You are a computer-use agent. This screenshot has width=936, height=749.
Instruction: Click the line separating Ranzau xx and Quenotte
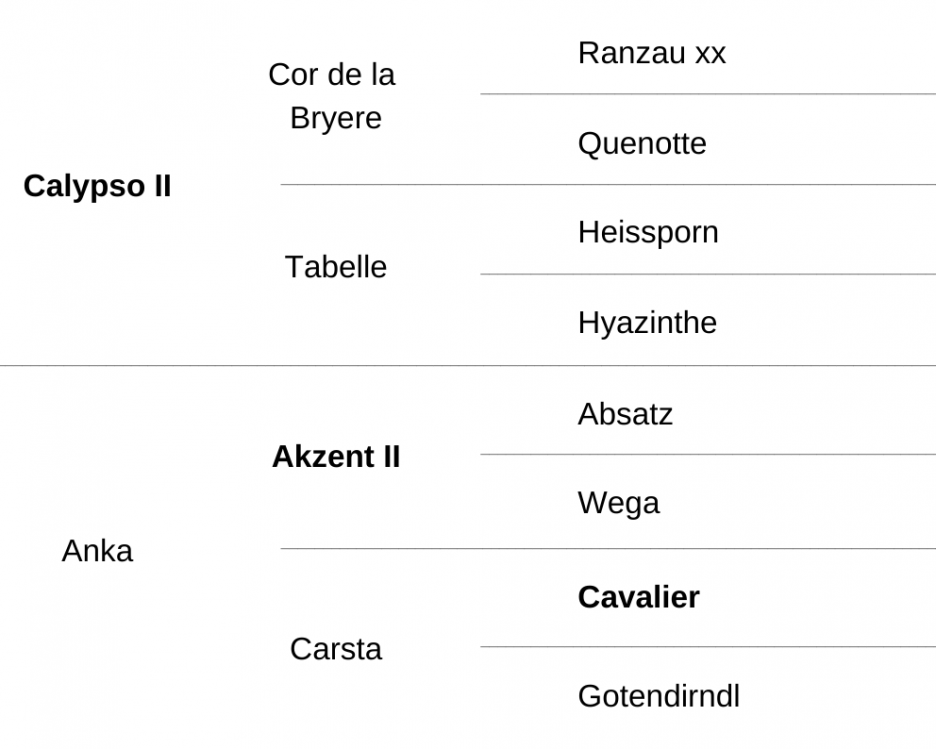tap(708, 94)
